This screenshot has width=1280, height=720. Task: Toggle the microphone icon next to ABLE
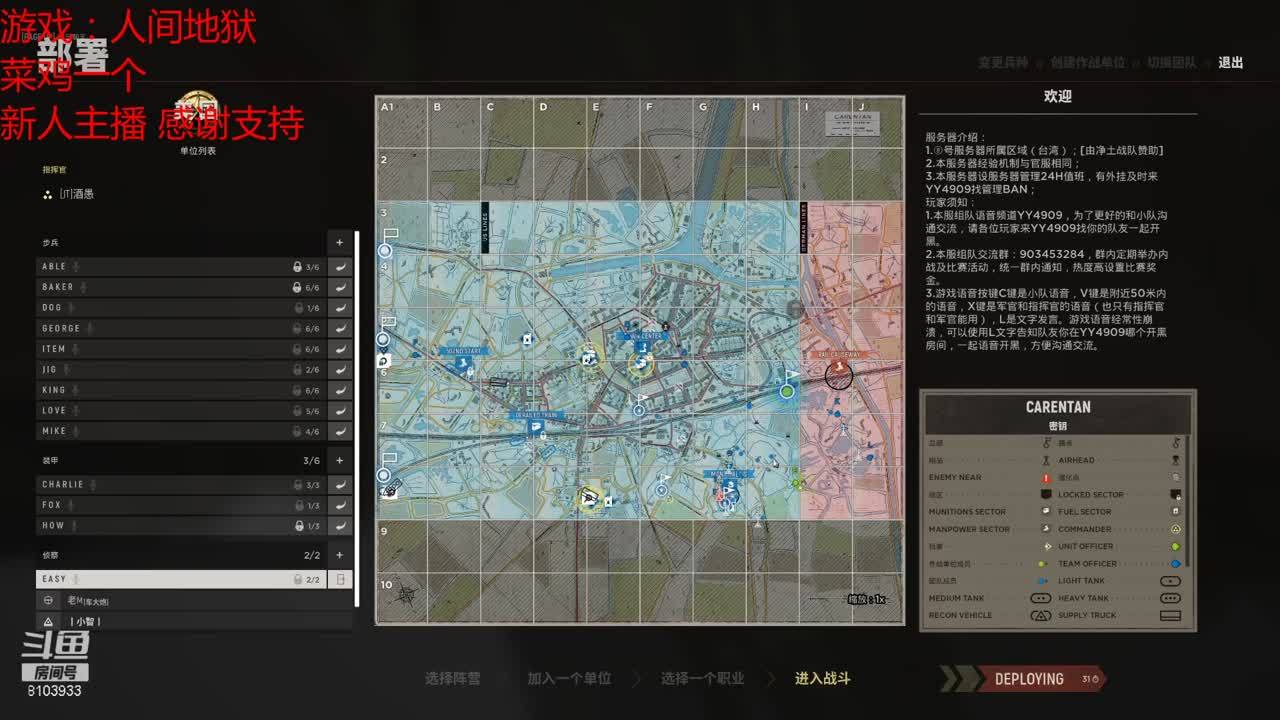point(77,267)
